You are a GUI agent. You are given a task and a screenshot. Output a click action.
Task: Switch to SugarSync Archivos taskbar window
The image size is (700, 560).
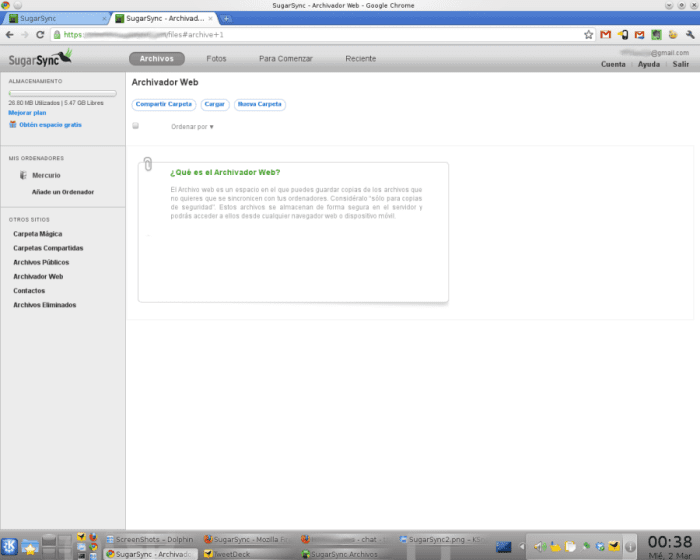click(x=345, y=554)
